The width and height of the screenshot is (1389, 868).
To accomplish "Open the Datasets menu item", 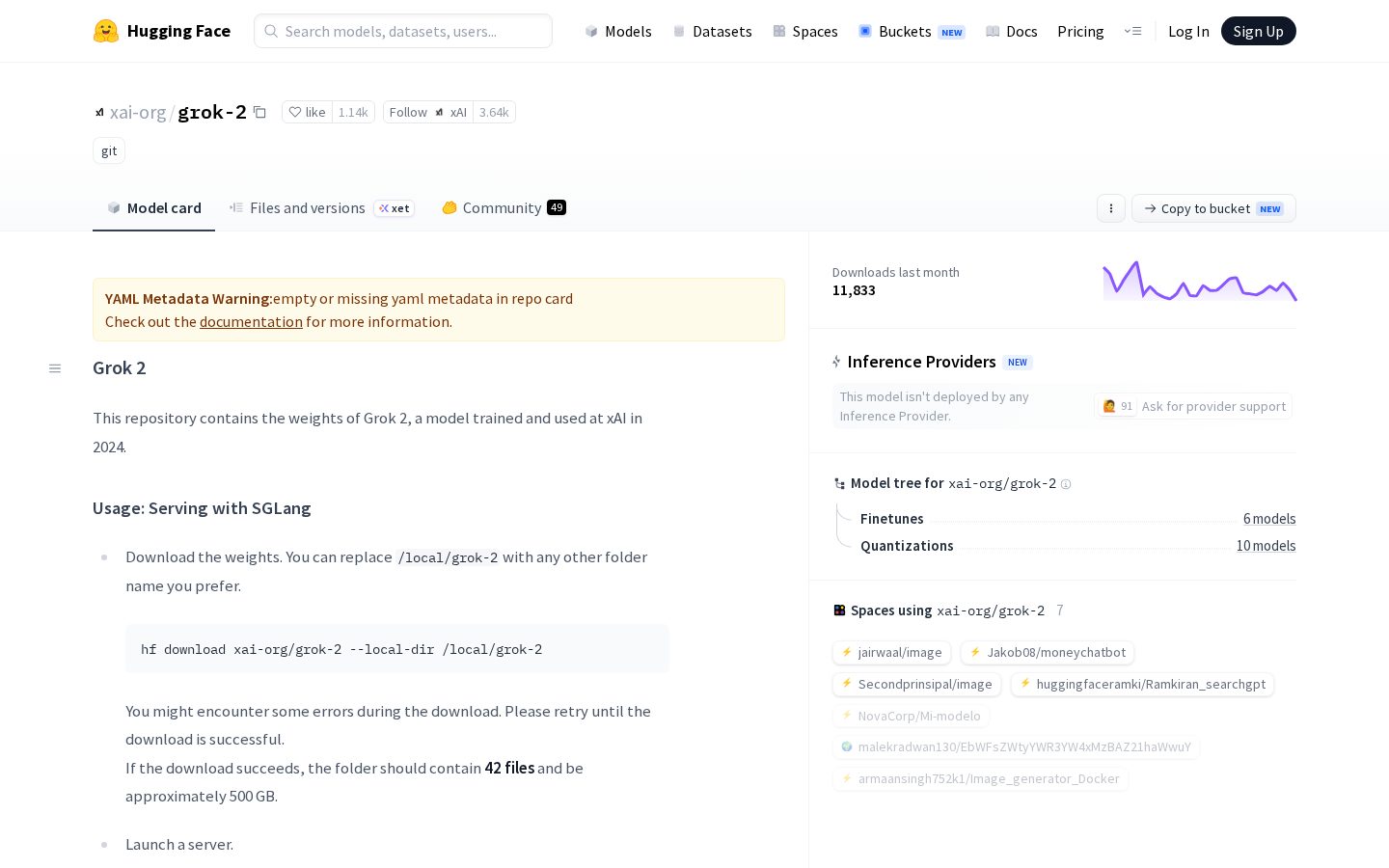I will 712,31.
